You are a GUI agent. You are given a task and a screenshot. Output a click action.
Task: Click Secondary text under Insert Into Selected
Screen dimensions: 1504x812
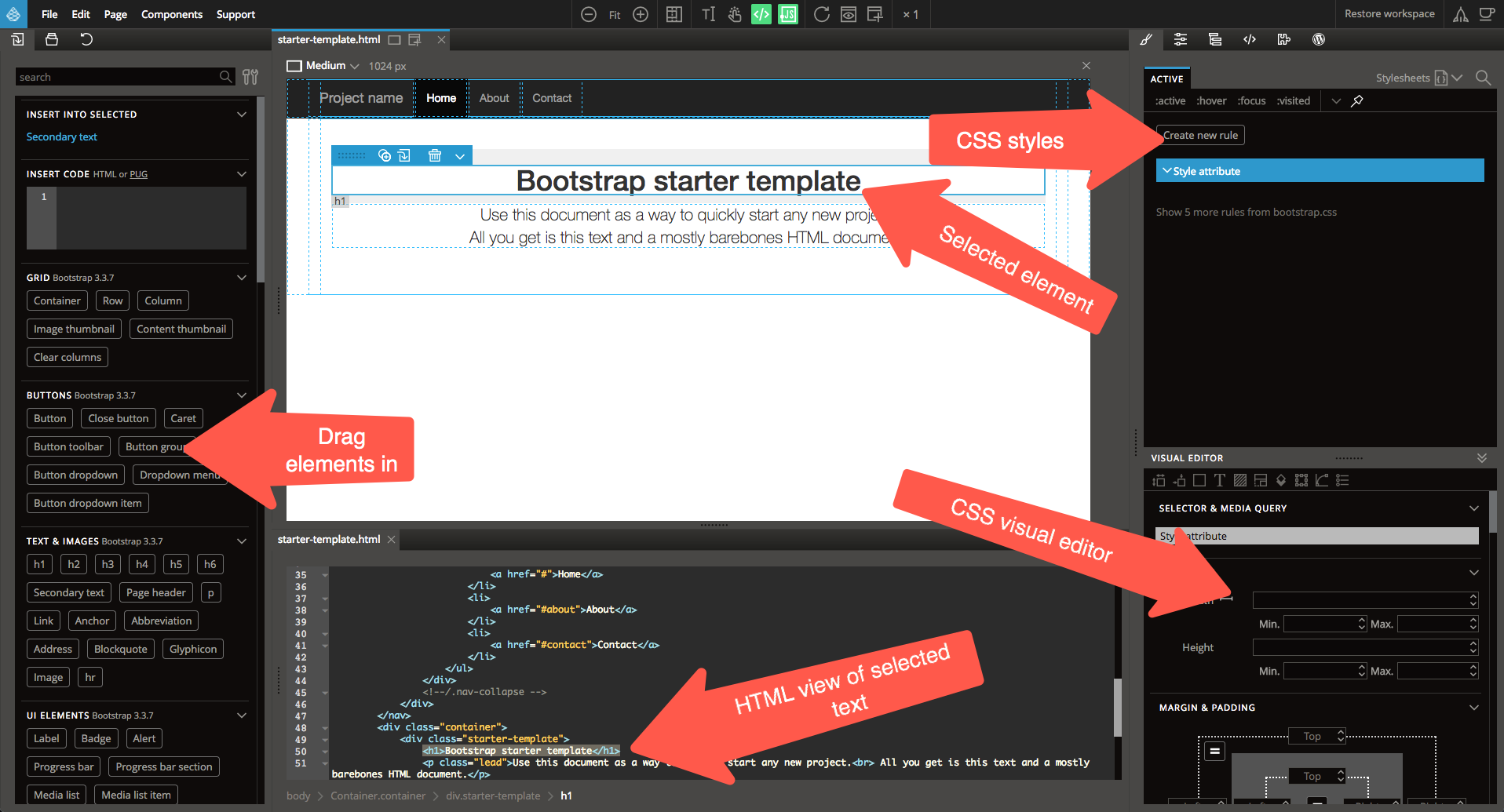[62, 137]
